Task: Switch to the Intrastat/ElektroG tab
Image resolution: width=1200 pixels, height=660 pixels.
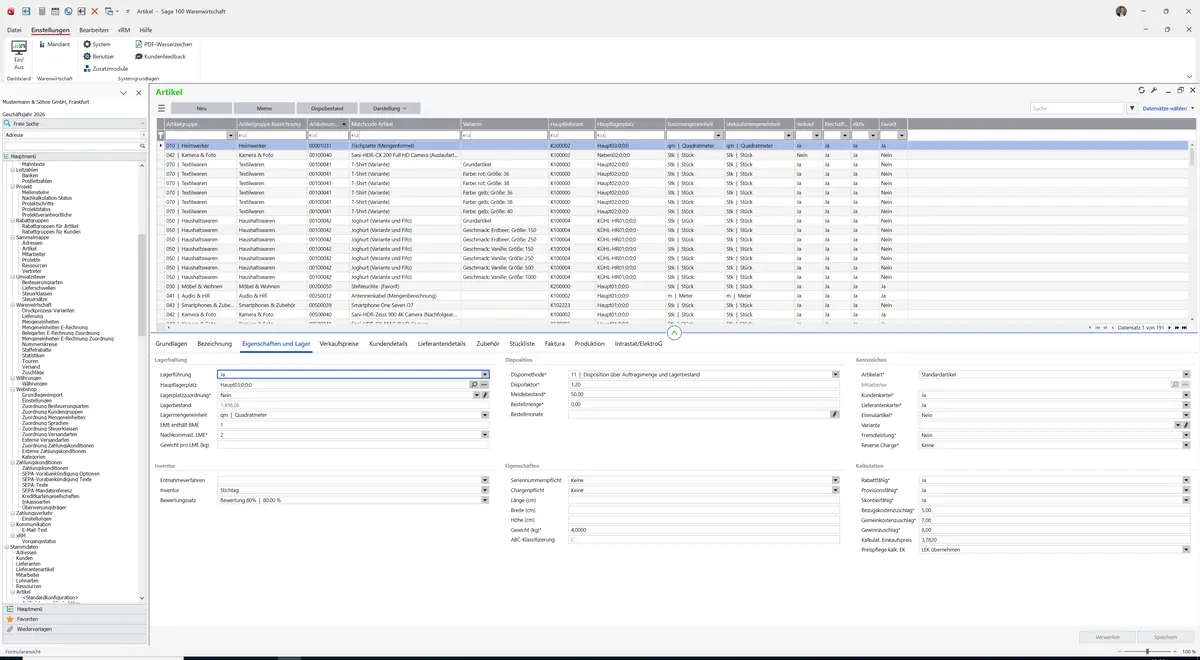Action: (639, 343)
